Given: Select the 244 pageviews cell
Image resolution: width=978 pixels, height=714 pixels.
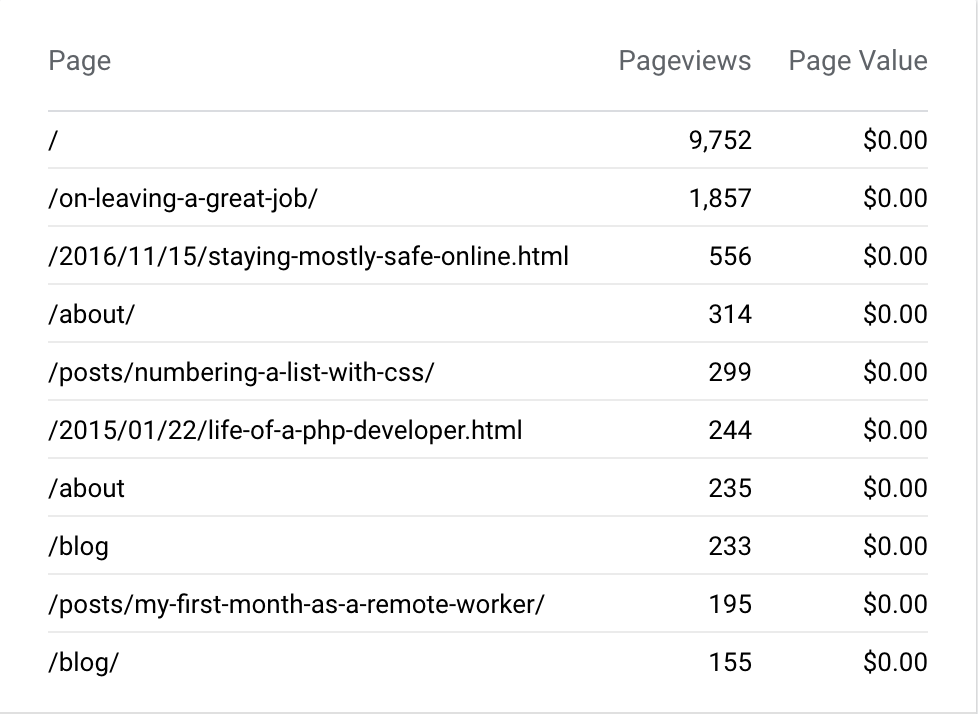Looking at the screenshot, I should point(729,430).
